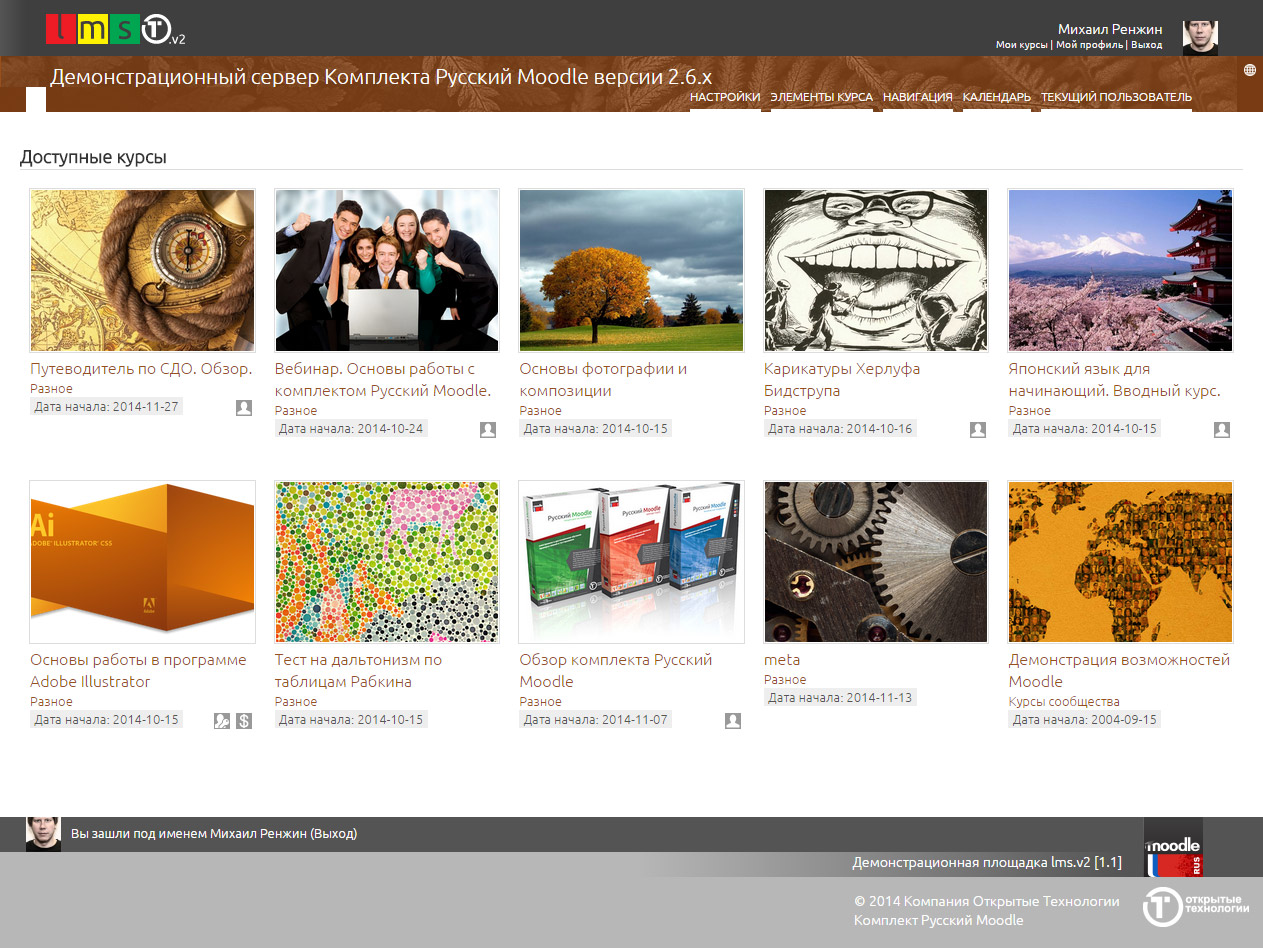This screenshot has width=1263, height=948.
Task: Click Выход in the top header
Action: 1147,45
